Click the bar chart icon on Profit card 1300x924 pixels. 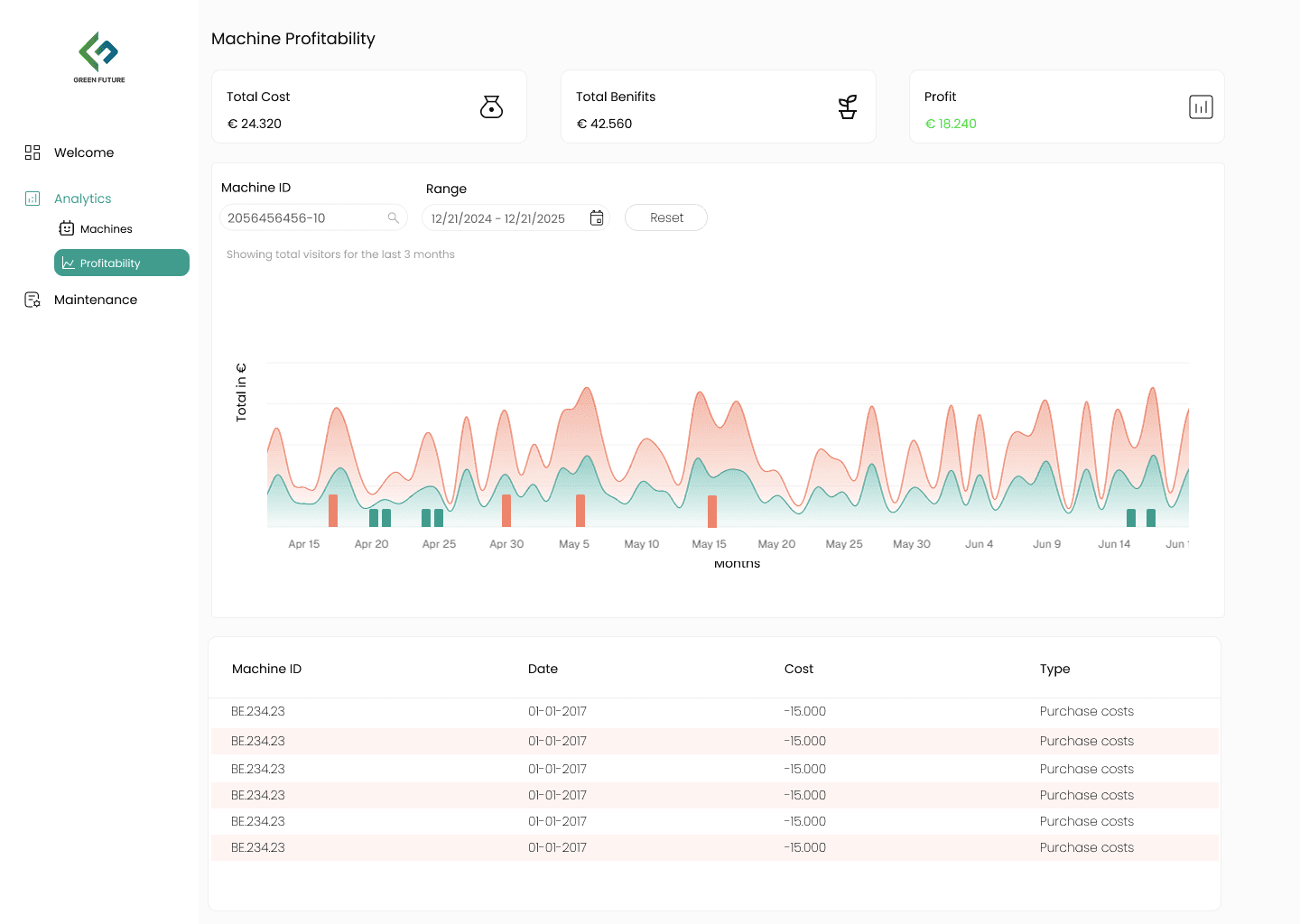click(x=1201, y=107)
